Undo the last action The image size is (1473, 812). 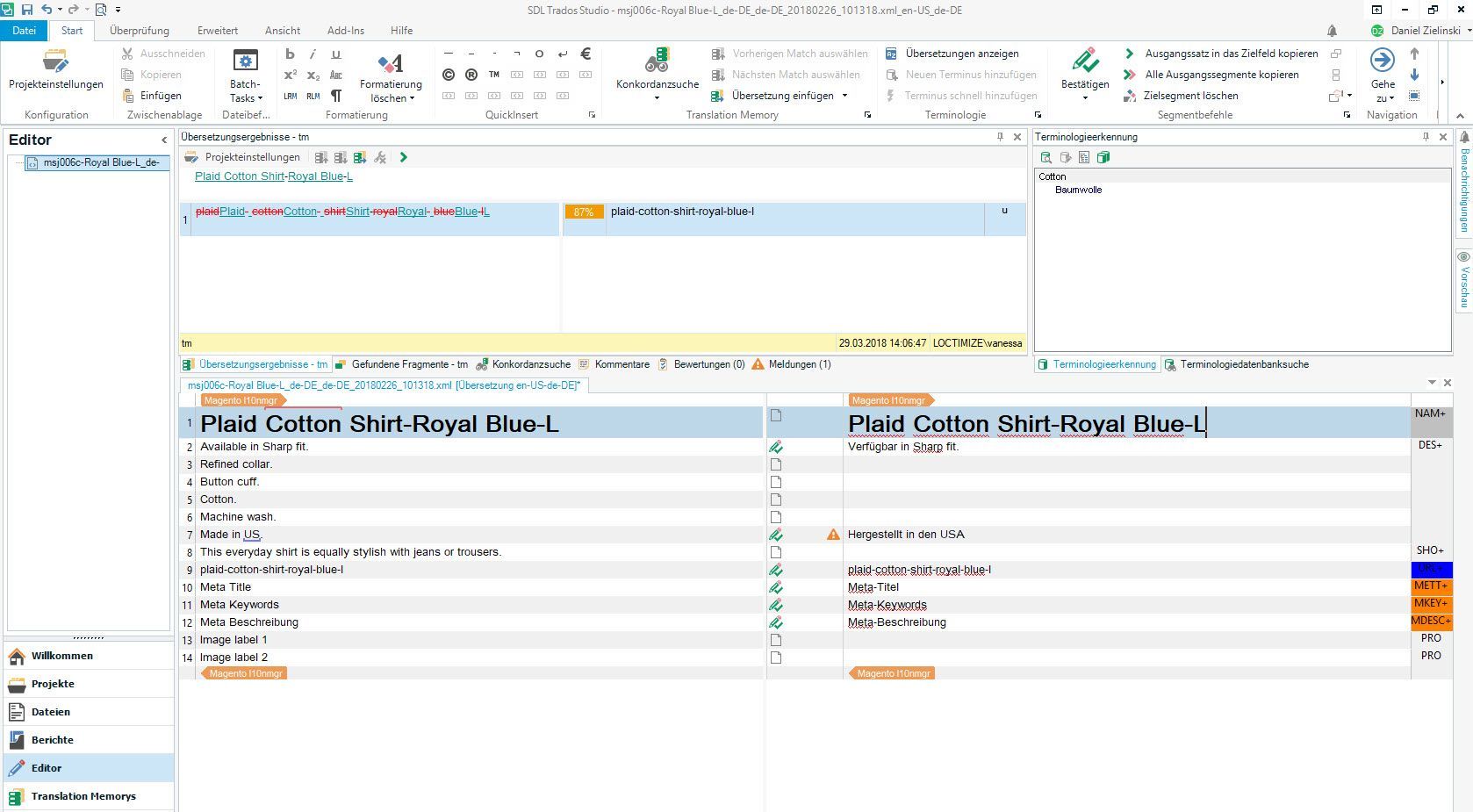[x=47, y=10]
